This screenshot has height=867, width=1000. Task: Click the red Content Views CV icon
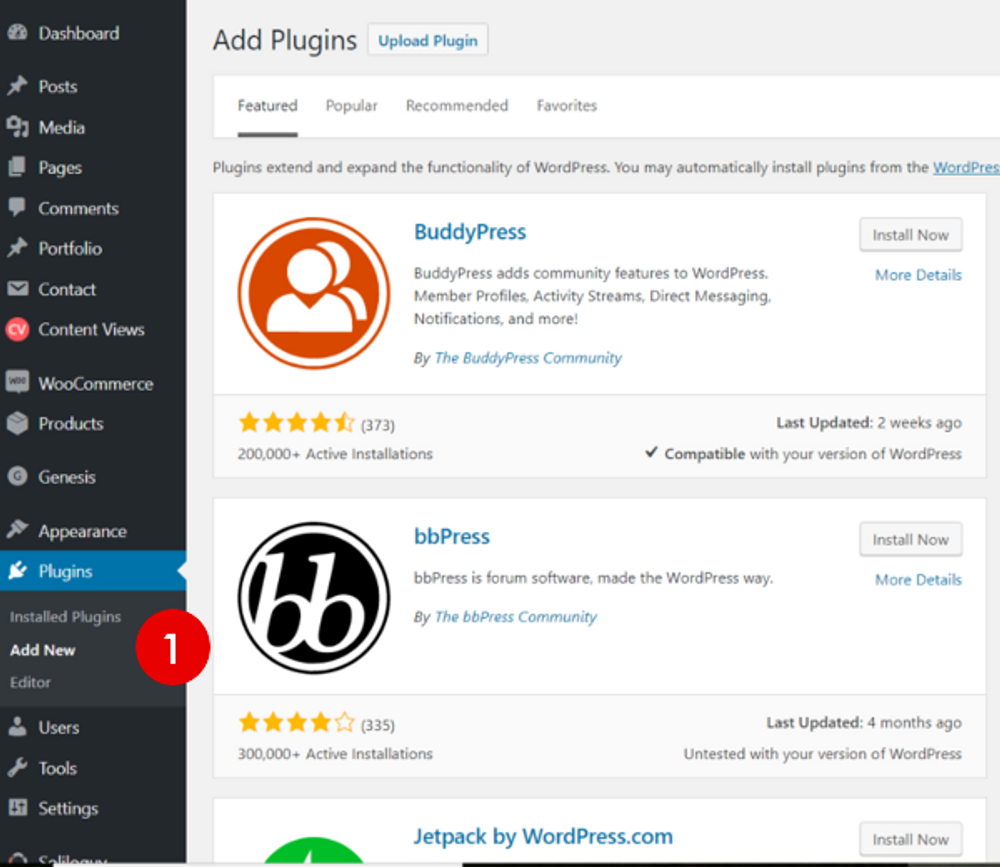(17, 329)
